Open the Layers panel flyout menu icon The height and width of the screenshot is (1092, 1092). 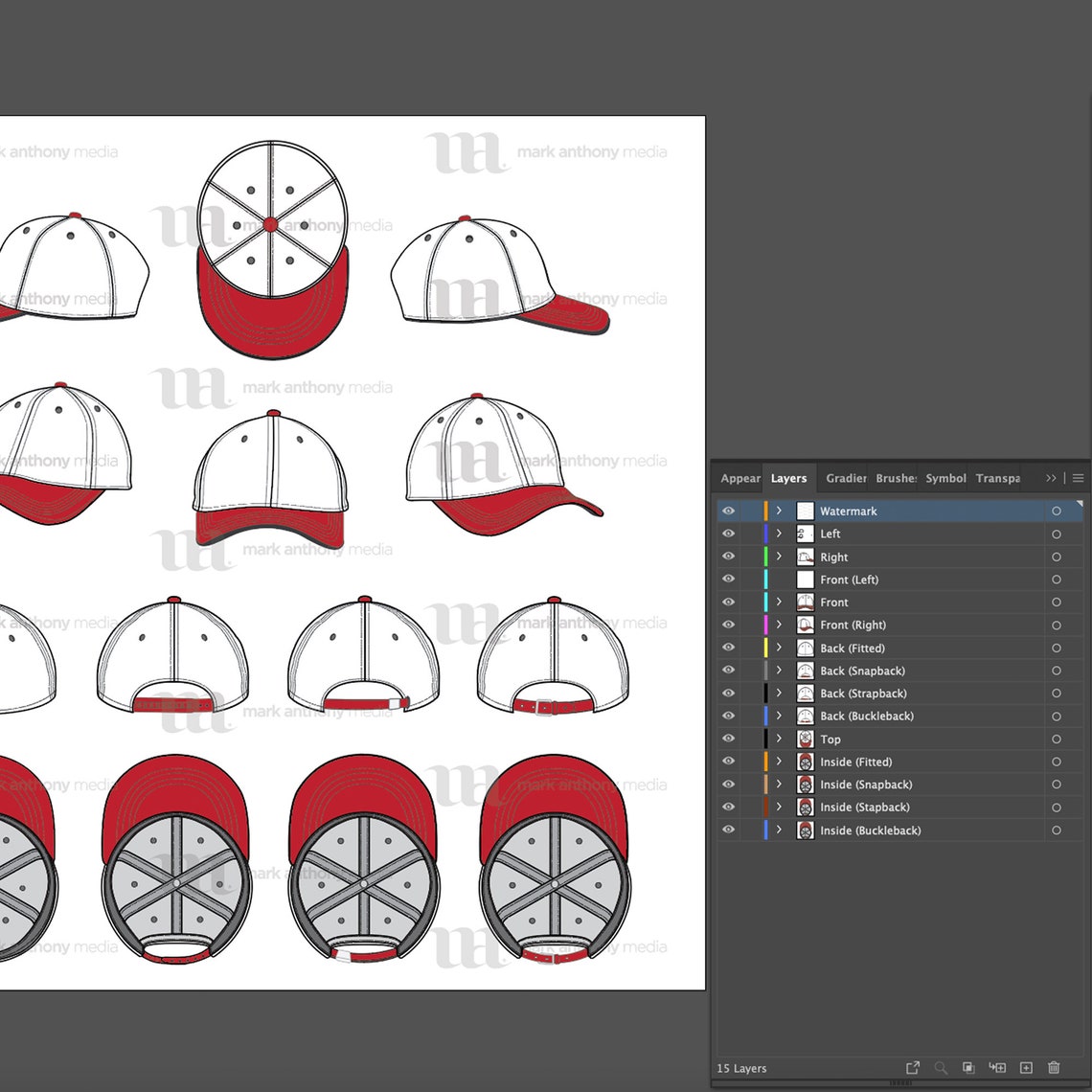[1077, 478]
